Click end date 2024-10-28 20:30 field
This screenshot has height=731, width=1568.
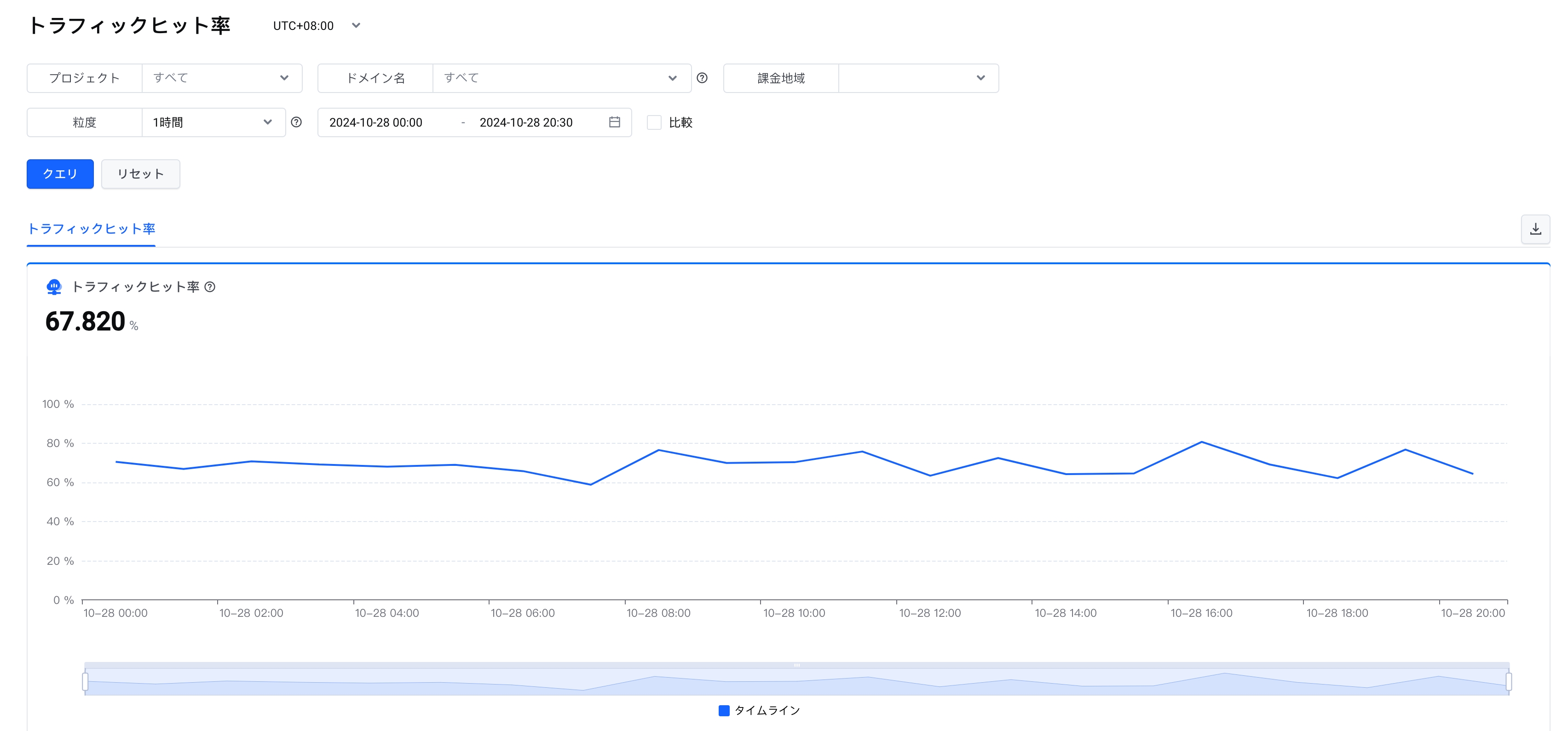pos(526,122)
